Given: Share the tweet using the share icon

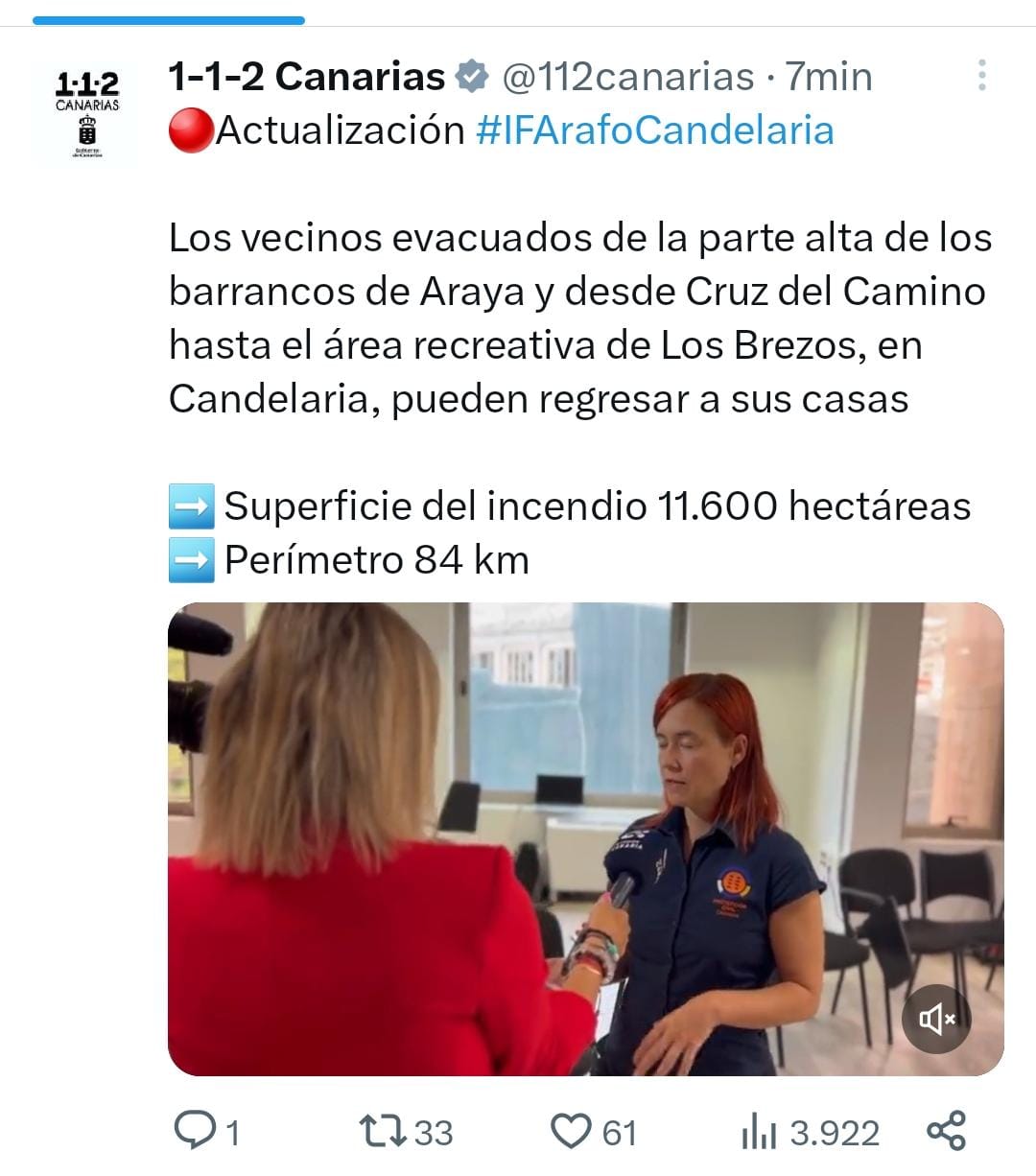Looking at the screenshot, I should pyautogui.click(x=946, y=1130).
